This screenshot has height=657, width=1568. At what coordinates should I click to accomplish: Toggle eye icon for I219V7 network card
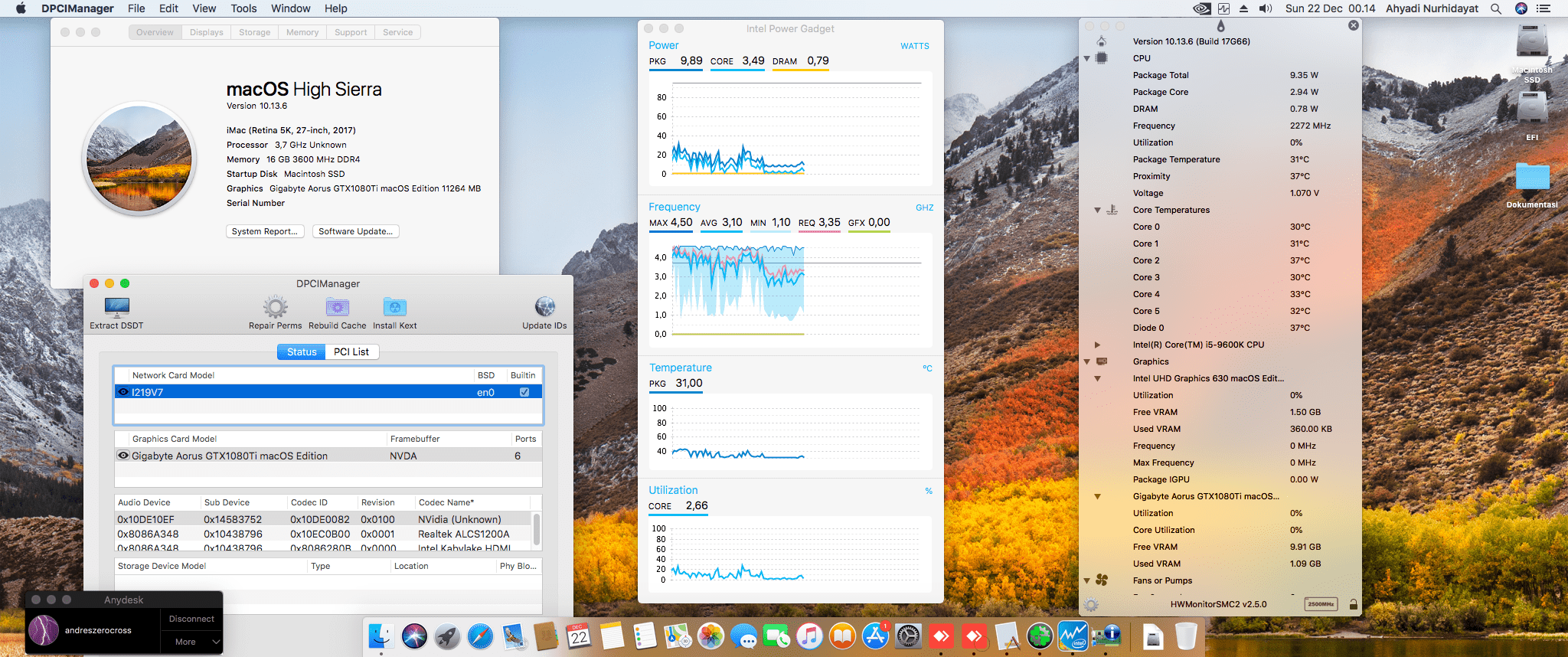click(x=123, y=392)
